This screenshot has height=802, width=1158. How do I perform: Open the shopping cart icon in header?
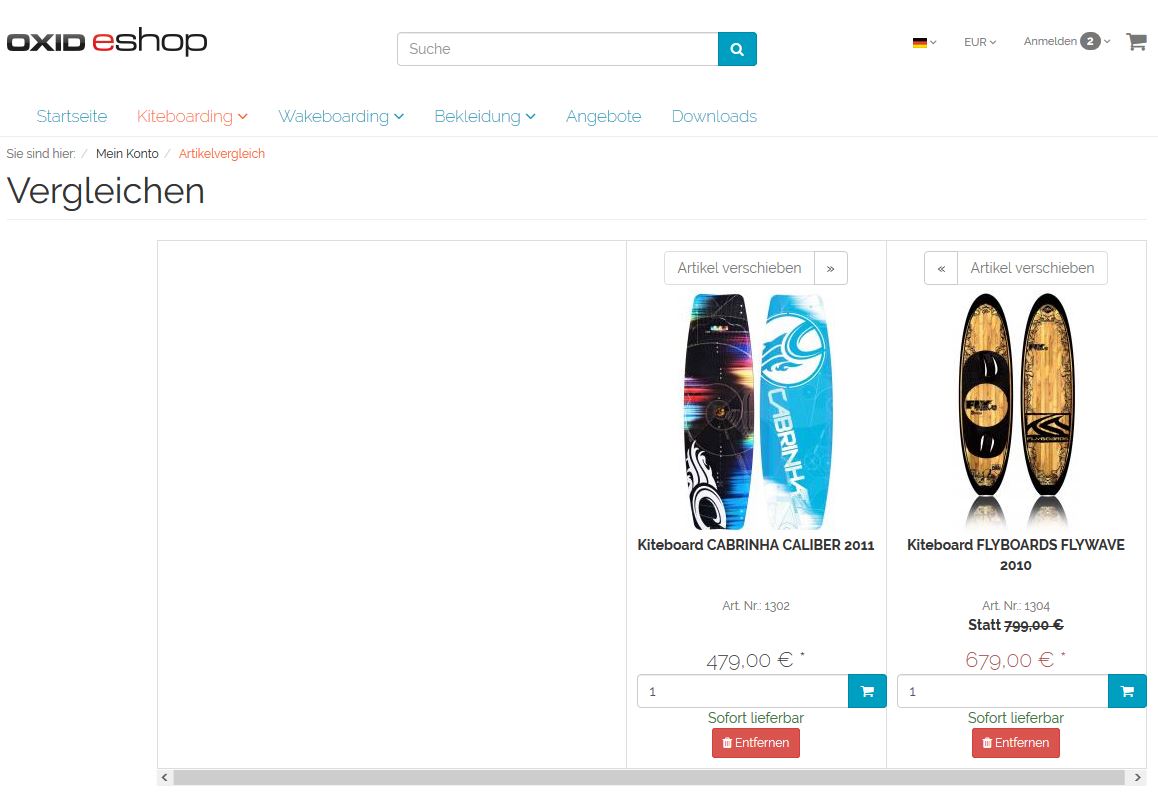click(x=1136, y=41)
